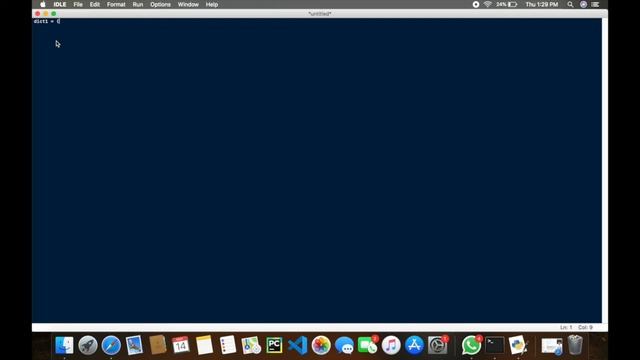The height and width of the screenshot is (360, 640).
Task: Open Finder from the Dock
Action: [x=64, y=345]
